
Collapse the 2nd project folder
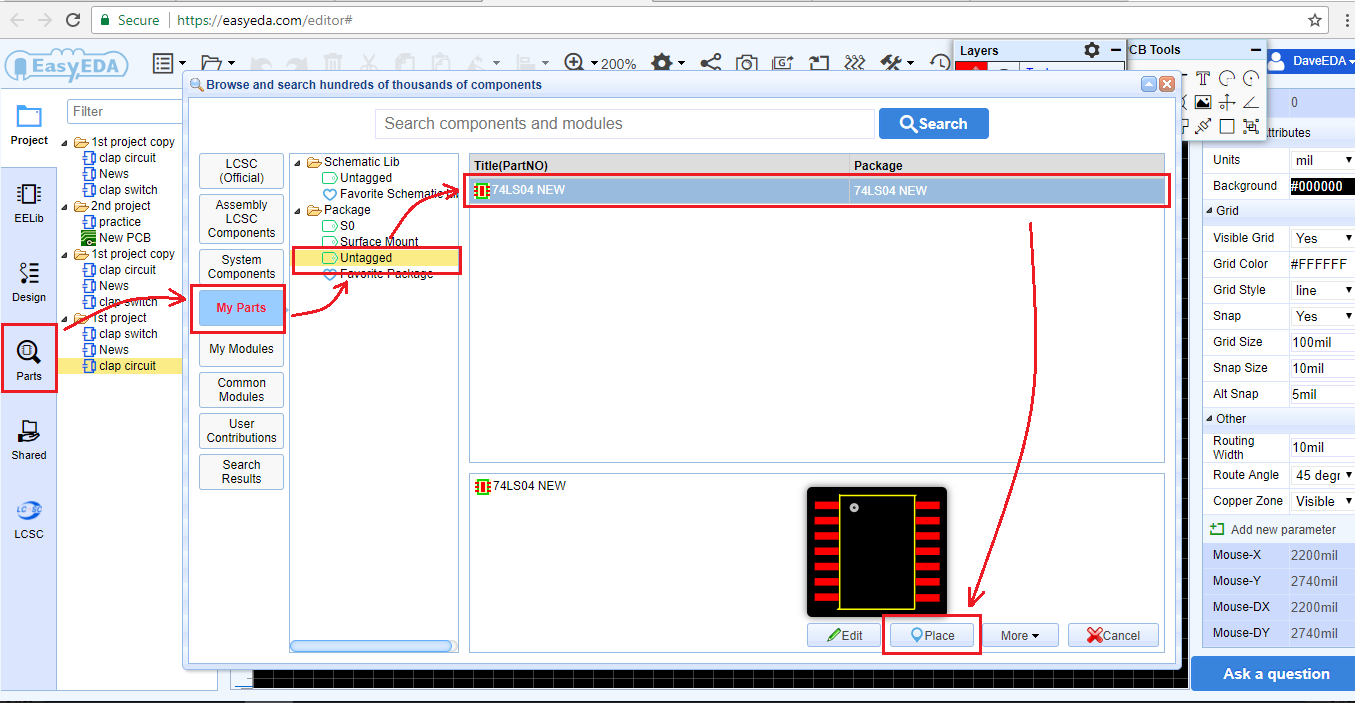(65, 206)
